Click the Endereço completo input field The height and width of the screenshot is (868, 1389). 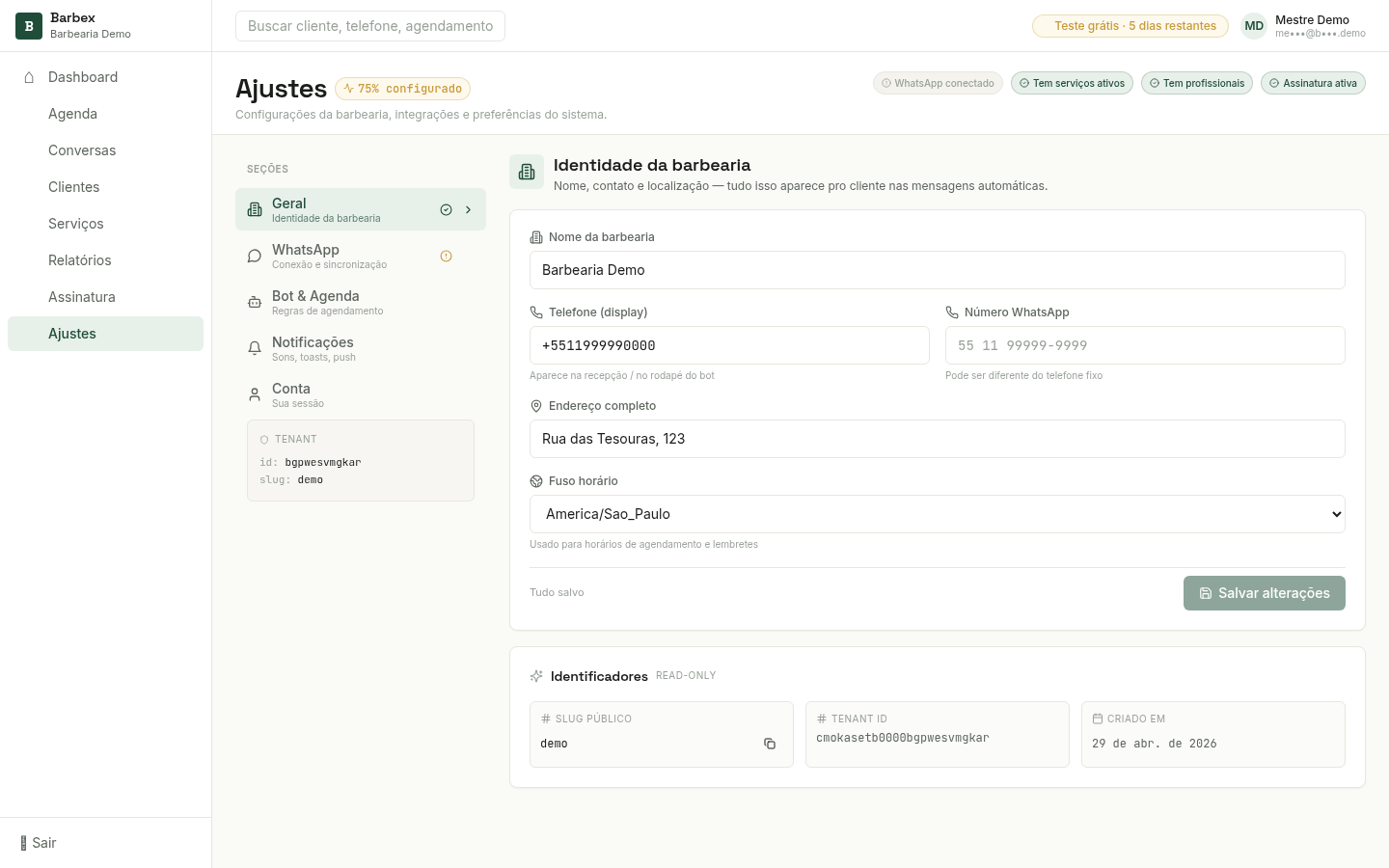(938, 439)
